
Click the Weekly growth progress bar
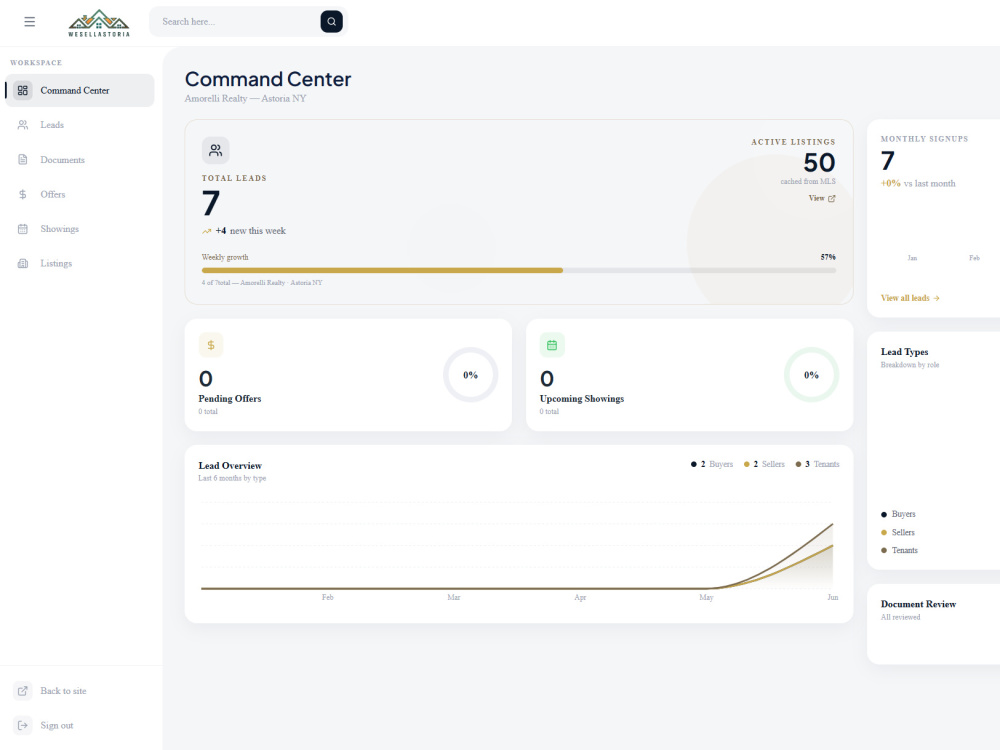coord(518,270)
